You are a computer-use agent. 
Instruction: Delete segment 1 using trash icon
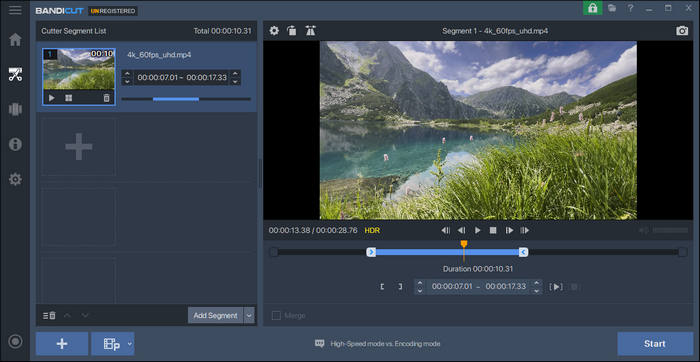tap(106, 98)
